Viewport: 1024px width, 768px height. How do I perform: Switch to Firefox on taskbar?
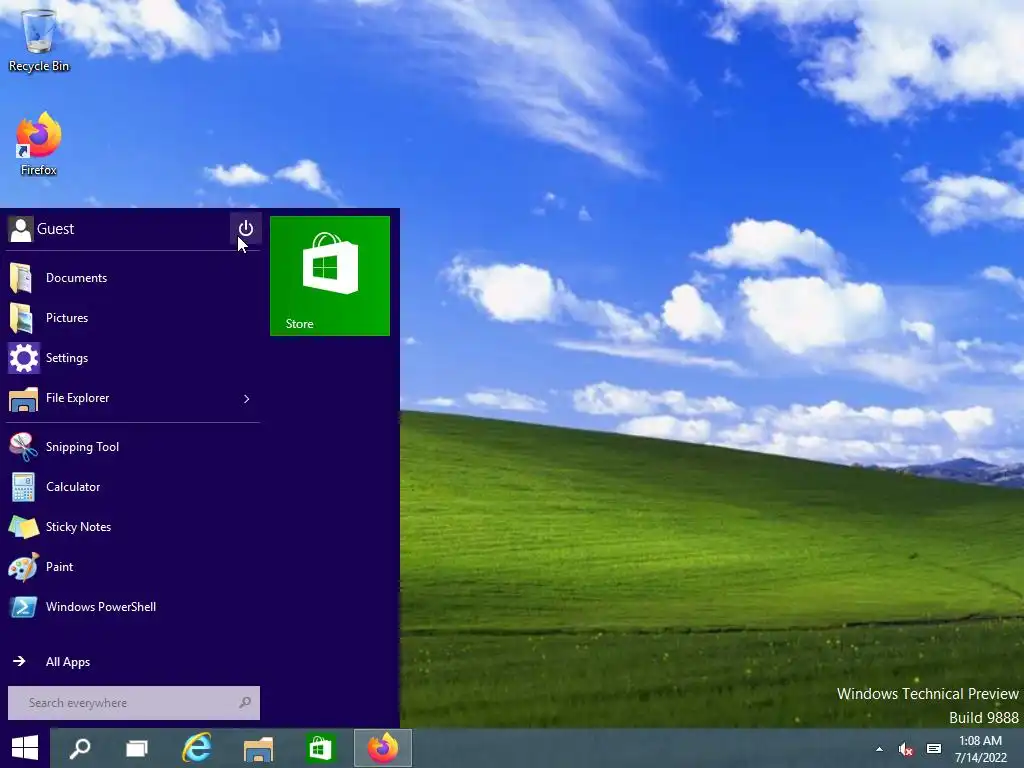click(383, 748)
